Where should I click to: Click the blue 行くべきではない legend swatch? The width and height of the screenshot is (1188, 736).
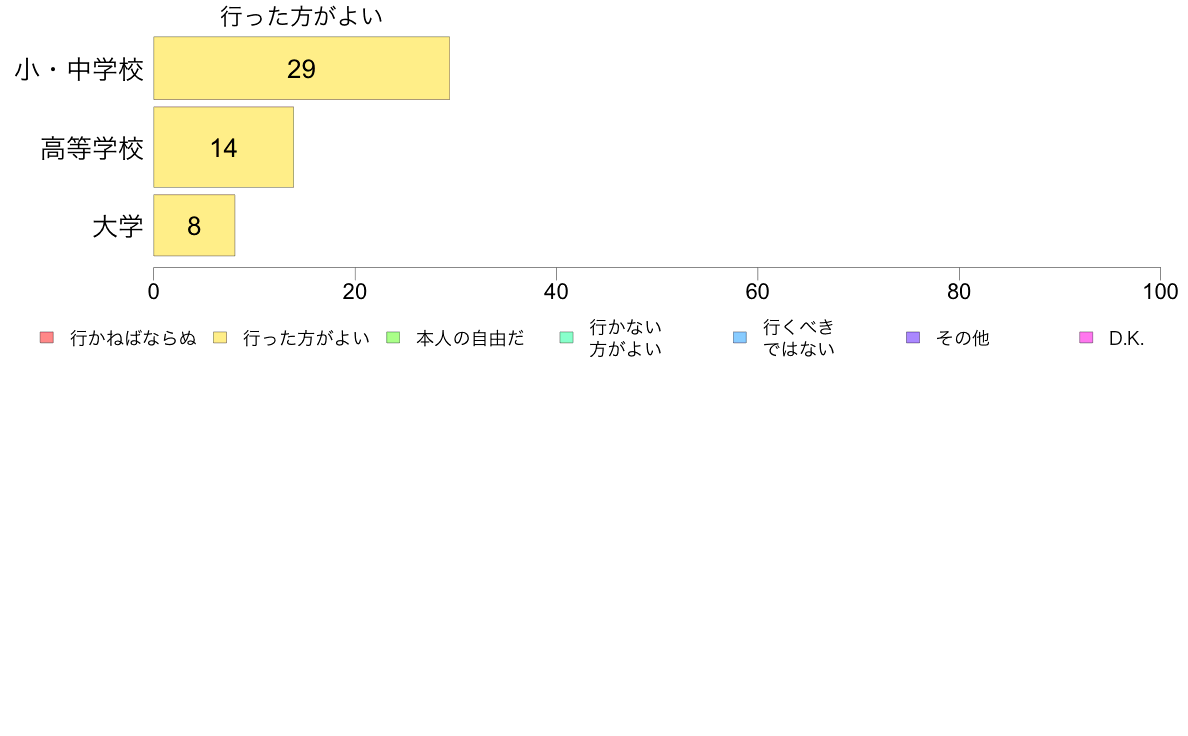(x=739, y=337)
